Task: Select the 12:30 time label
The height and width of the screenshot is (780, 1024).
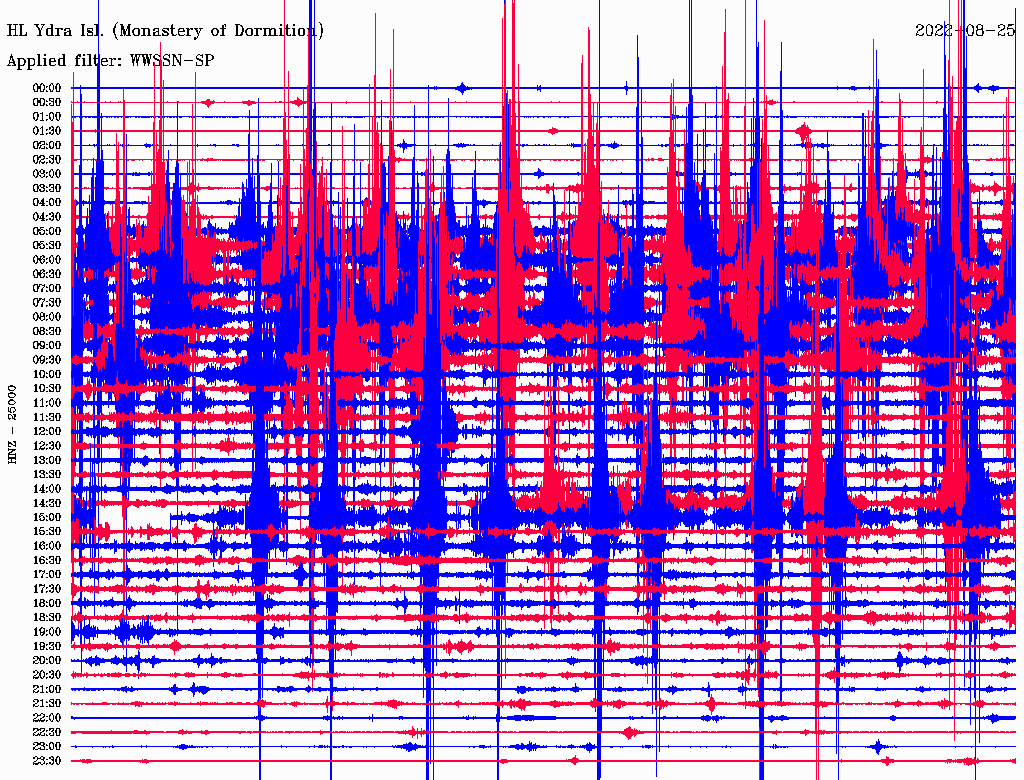Action: (47, 446)
